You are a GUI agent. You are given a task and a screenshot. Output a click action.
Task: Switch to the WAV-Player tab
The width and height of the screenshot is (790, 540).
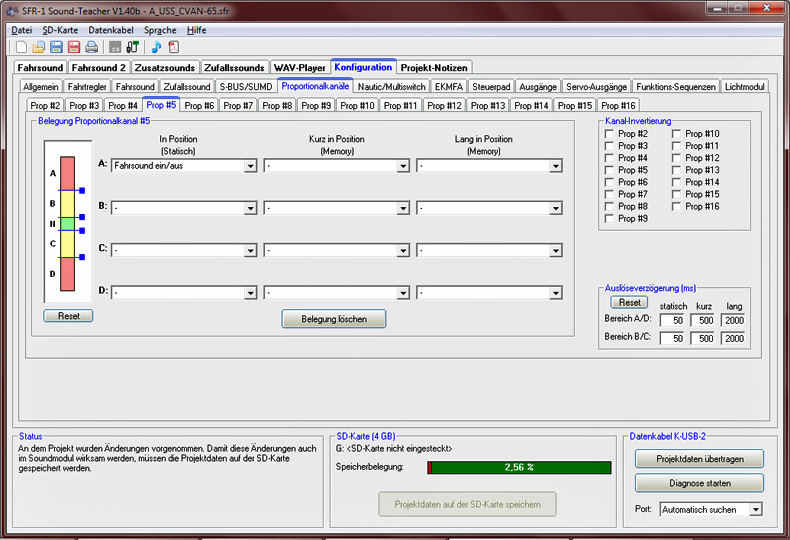click(x=300, y=68)
